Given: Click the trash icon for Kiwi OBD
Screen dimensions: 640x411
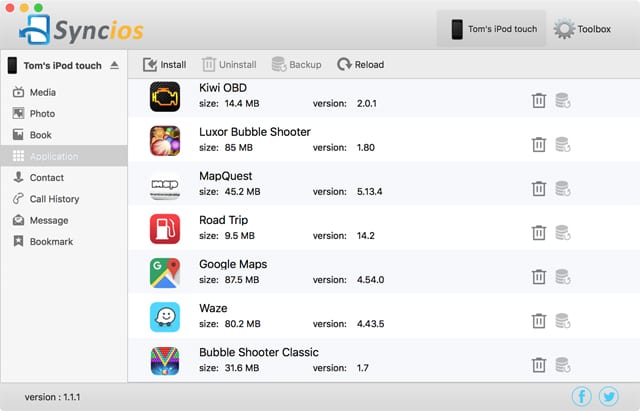Looking at the screenshot, I should pos(538,99).
